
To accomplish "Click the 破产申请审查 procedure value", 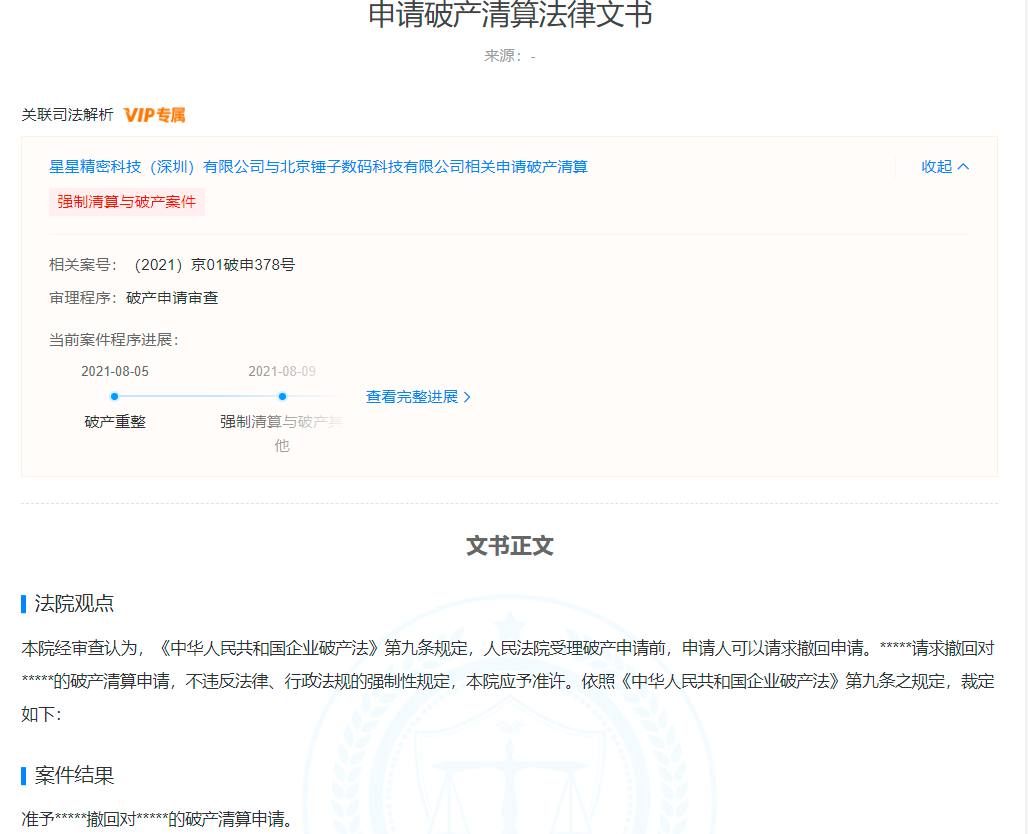I will pos(172,298).
